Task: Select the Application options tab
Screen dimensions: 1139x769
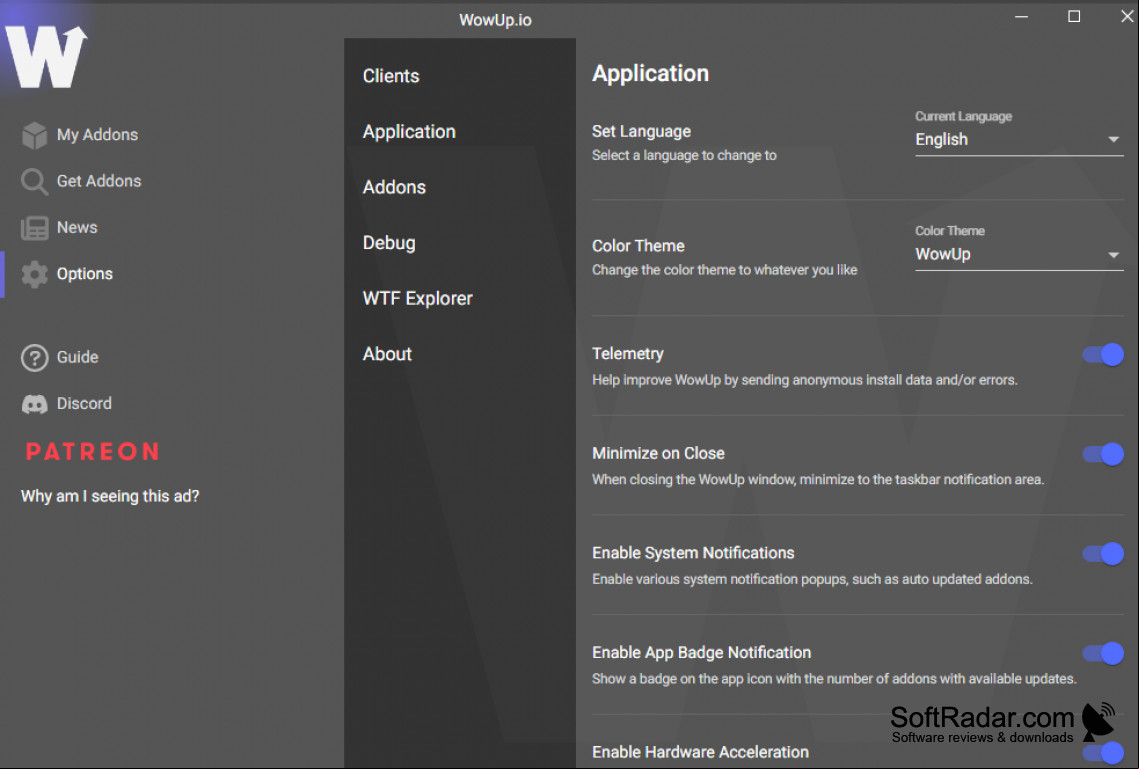Action: pos(409,132)
